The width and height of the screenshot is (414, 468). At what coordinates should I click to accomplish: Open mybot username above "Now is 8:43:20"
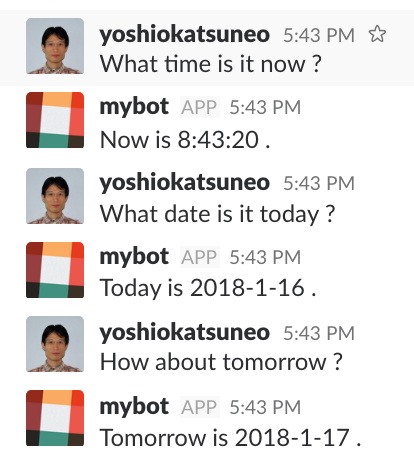[x=134, y=107]
